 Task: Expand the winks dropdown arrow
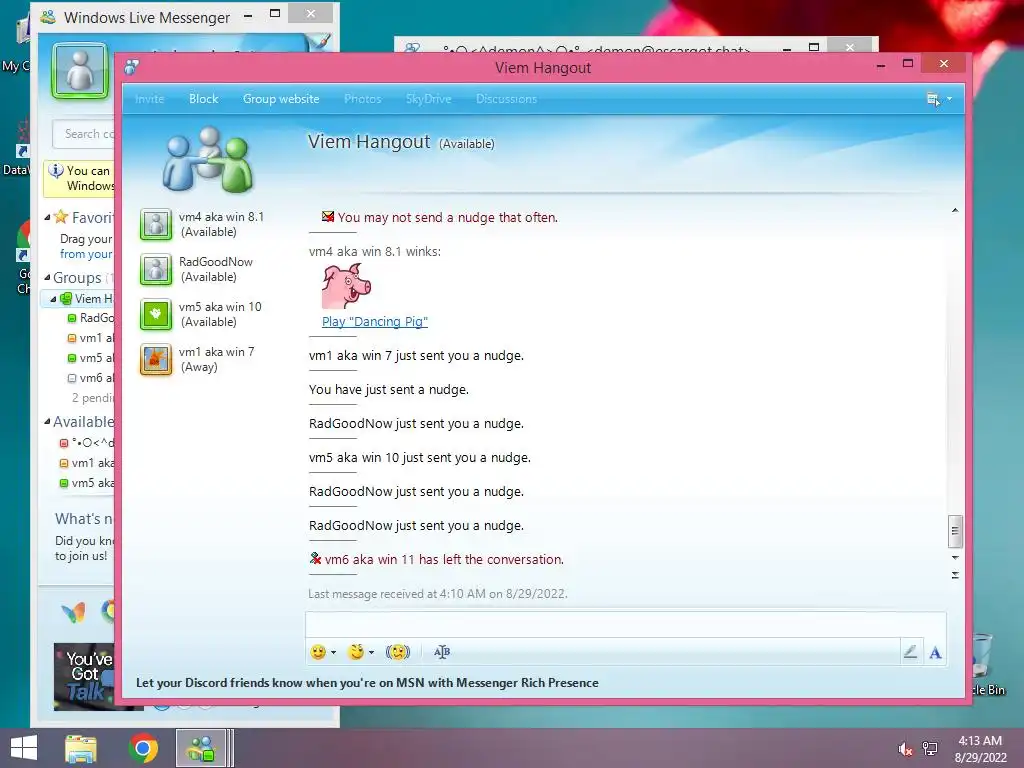[x=372, y=652]
